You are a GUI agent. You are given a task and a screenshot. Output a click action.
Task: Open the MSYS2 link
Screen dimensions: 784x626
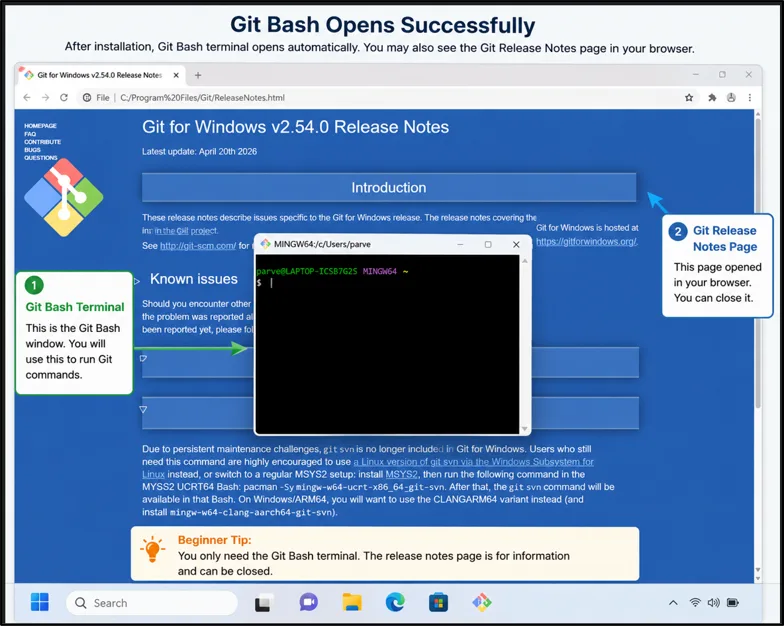(402, 474)
